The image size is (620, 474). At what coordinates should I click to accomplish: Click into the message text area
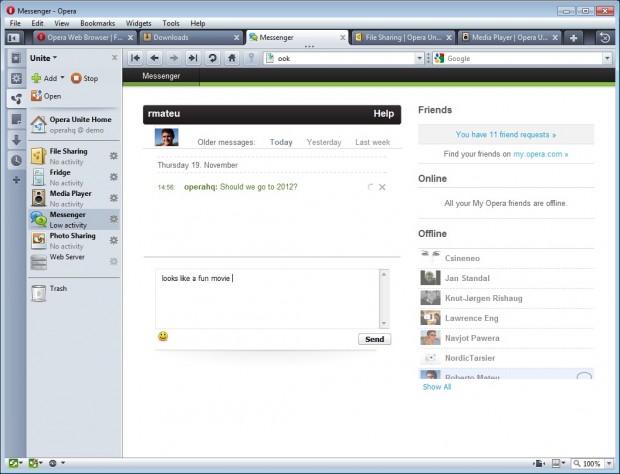coord(267,298)
